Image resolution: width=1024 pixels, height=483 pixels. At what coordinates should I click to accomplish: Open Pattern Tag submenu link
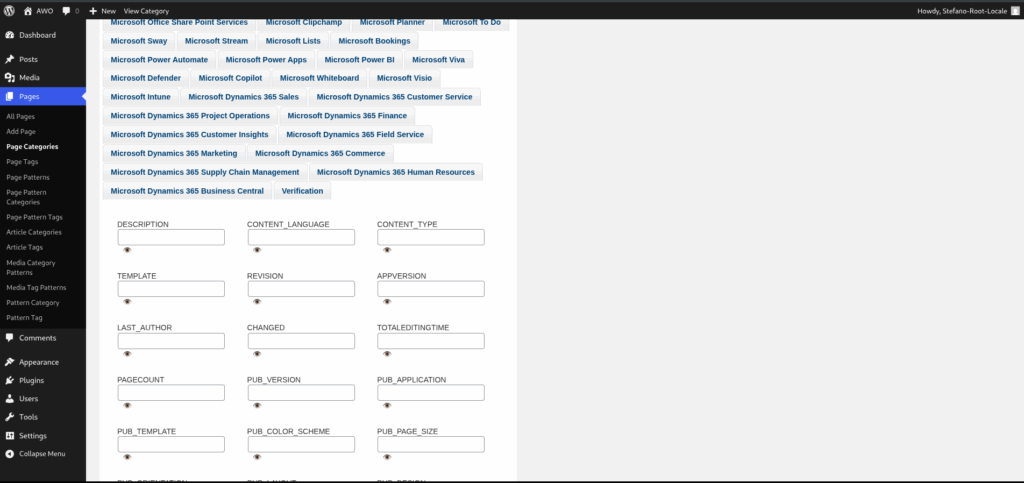(24, 317)
